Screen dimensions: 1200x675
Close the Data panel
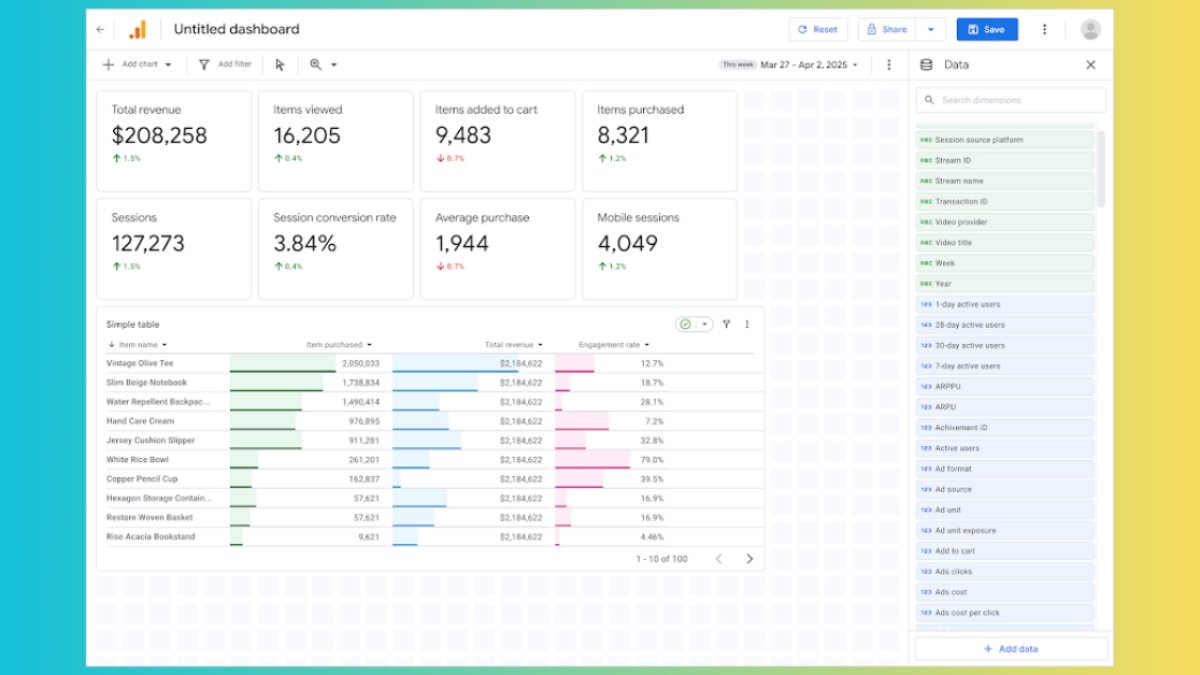(1091, 65)
